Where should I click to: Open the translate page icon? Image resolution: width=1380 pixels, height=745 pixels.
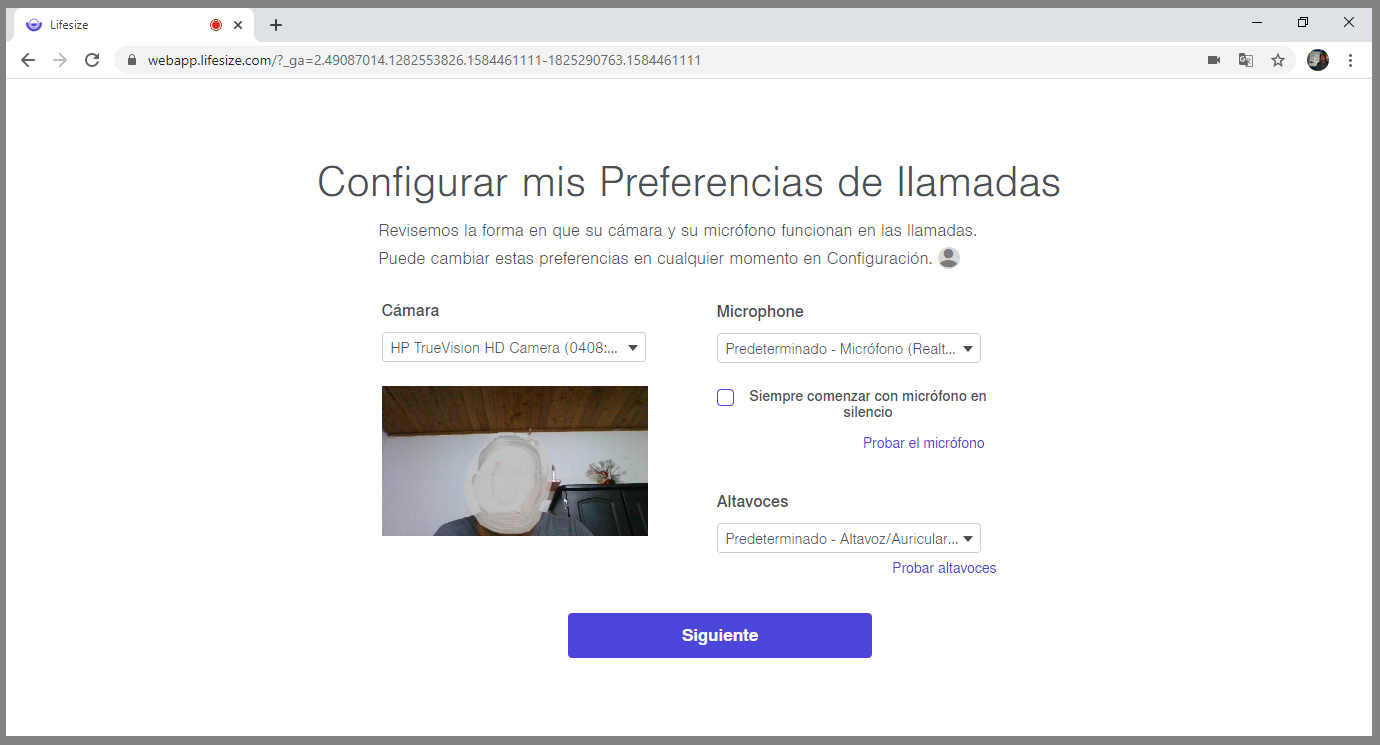[x=1246, y=60]
